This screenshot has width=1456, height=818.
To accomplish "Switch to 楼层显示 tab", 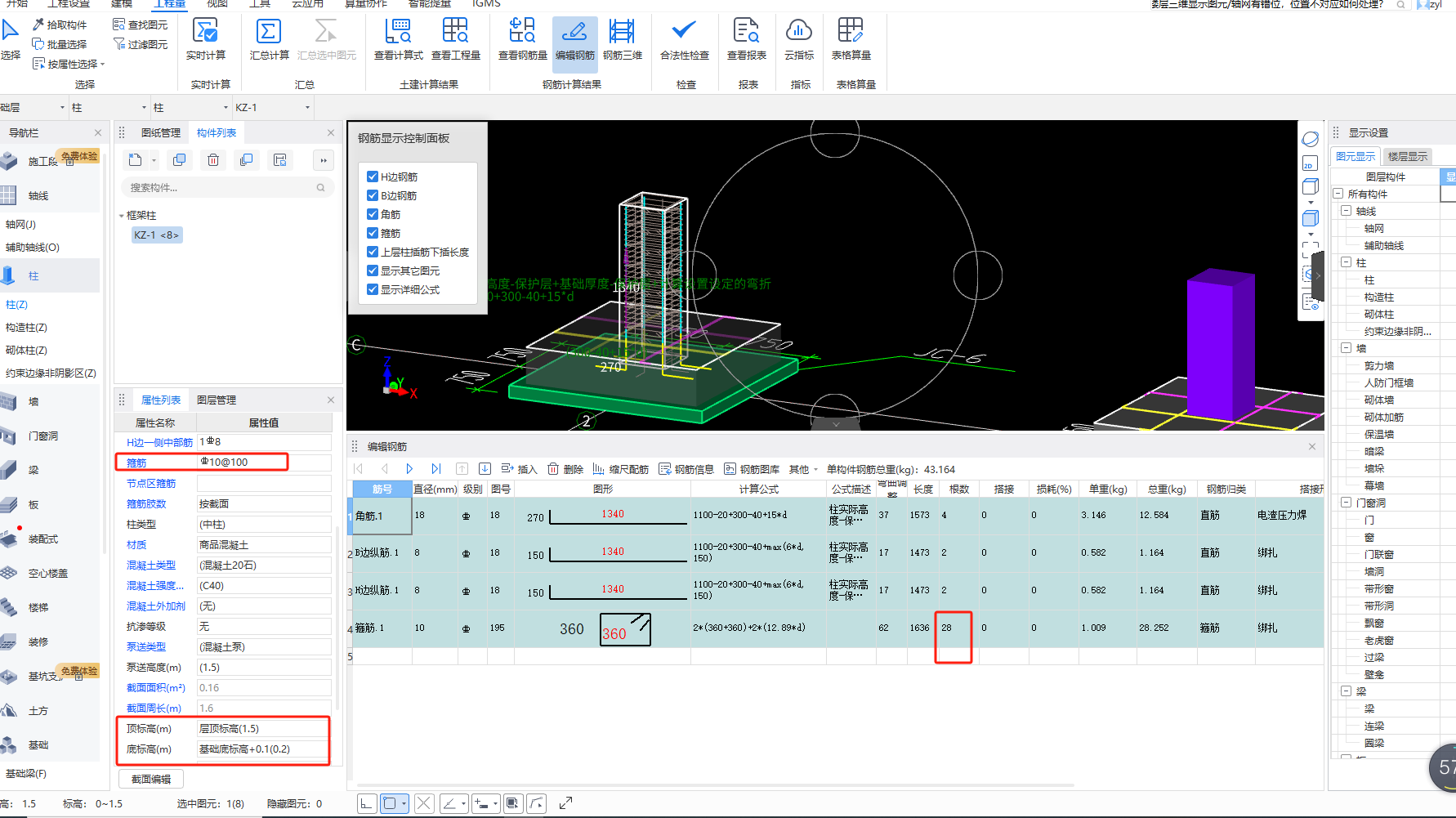I will click(1408, 156).
